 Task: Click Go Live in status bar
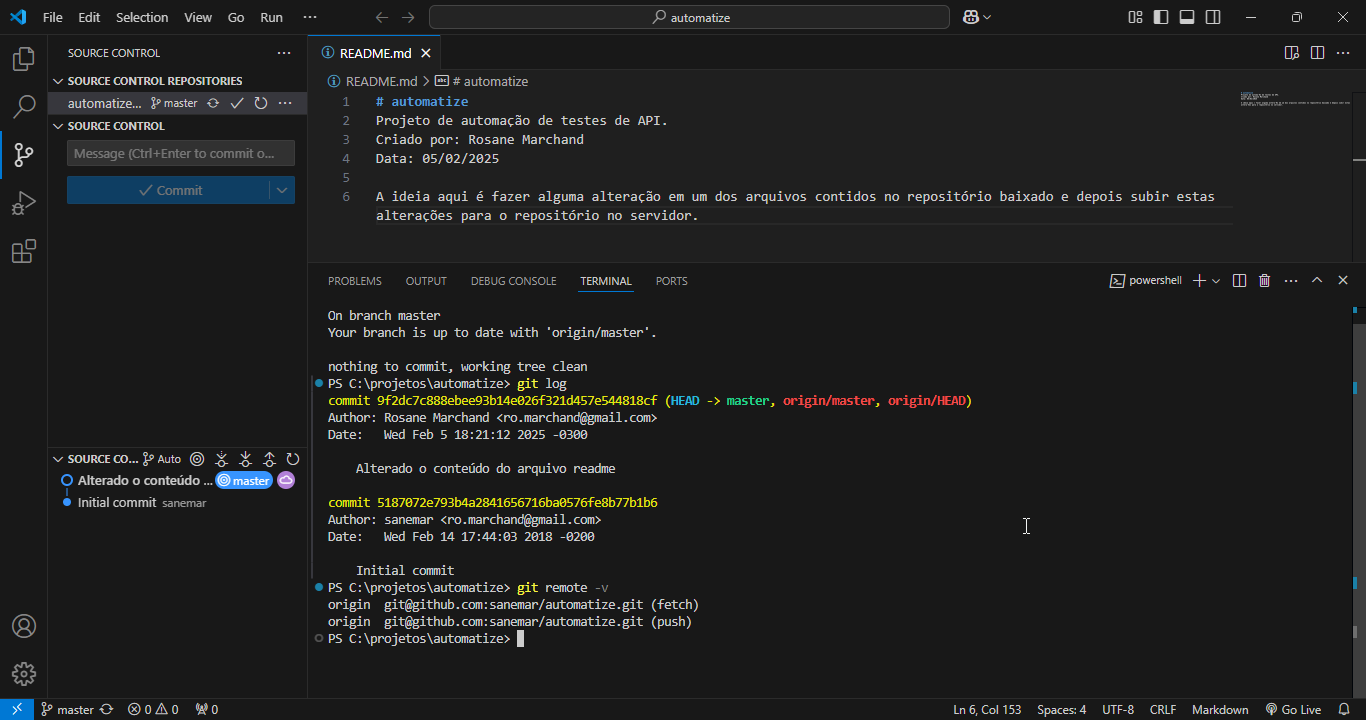click(x=1293, y=709)
